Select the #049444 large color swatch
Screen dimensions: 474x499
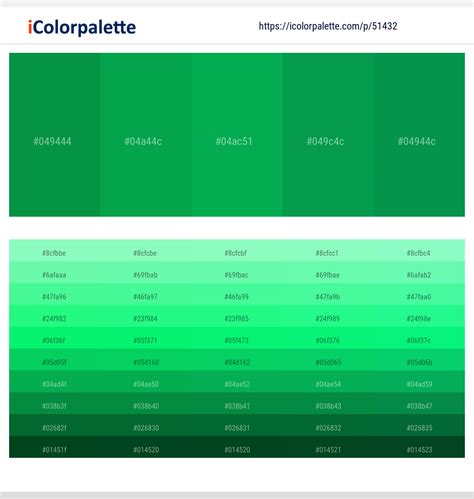coord(54,135)
